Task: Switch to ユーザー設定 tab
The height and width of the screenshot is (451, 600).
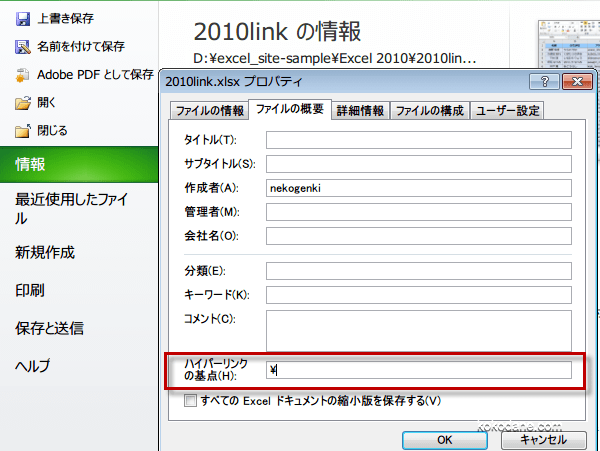Action: click(507, 111)
